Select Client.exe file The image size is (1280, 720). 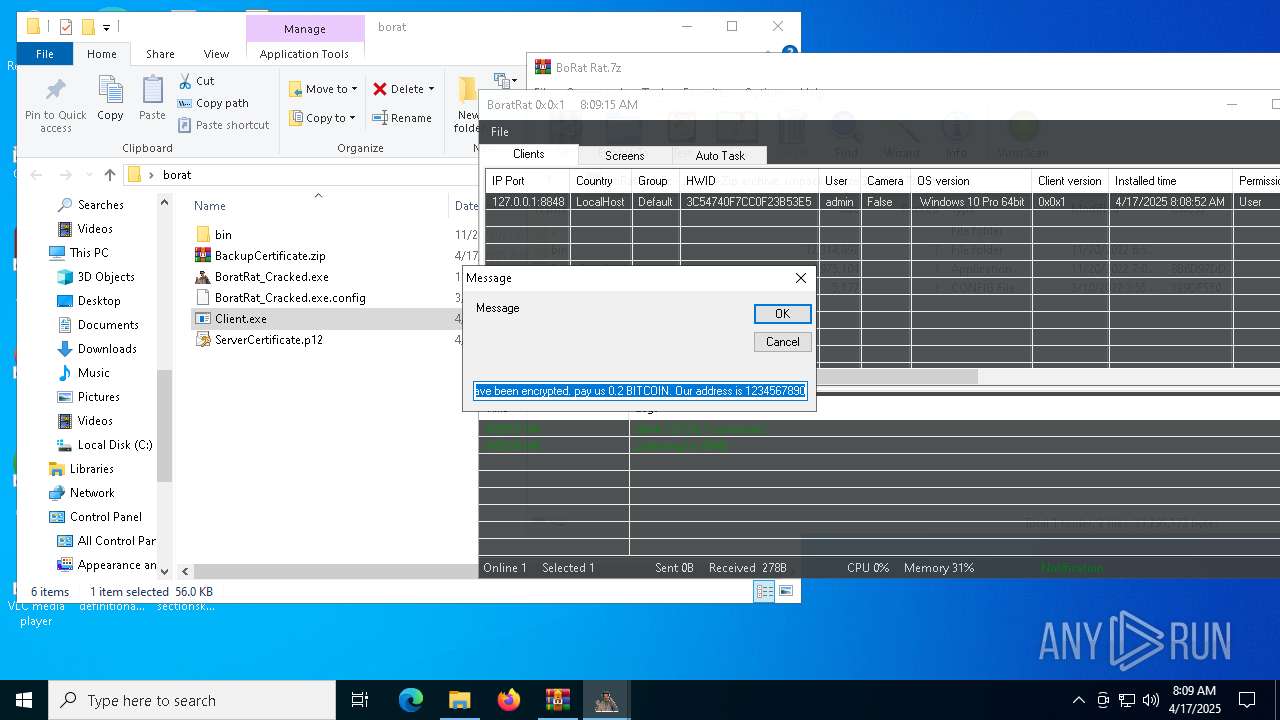coord(240,319)
